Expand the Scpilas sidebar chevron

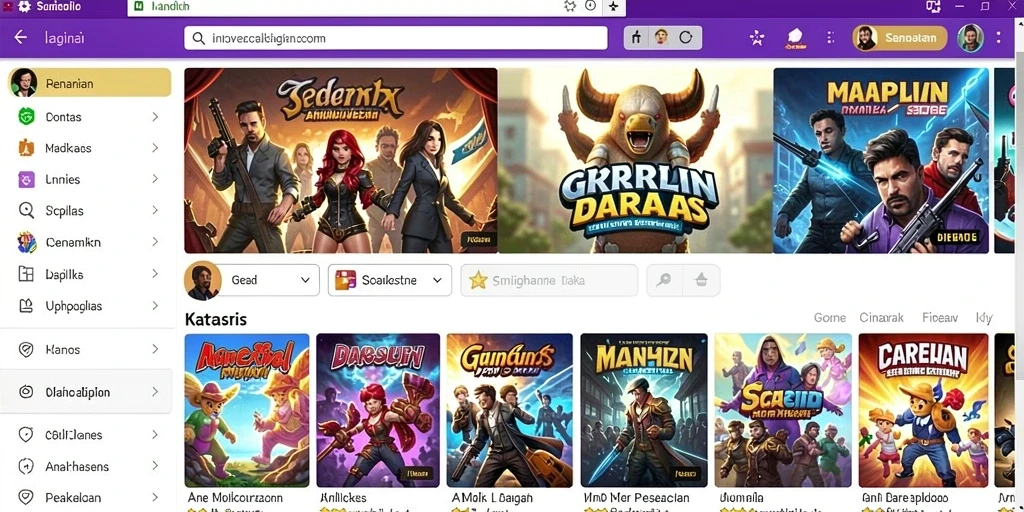(155, 210)
